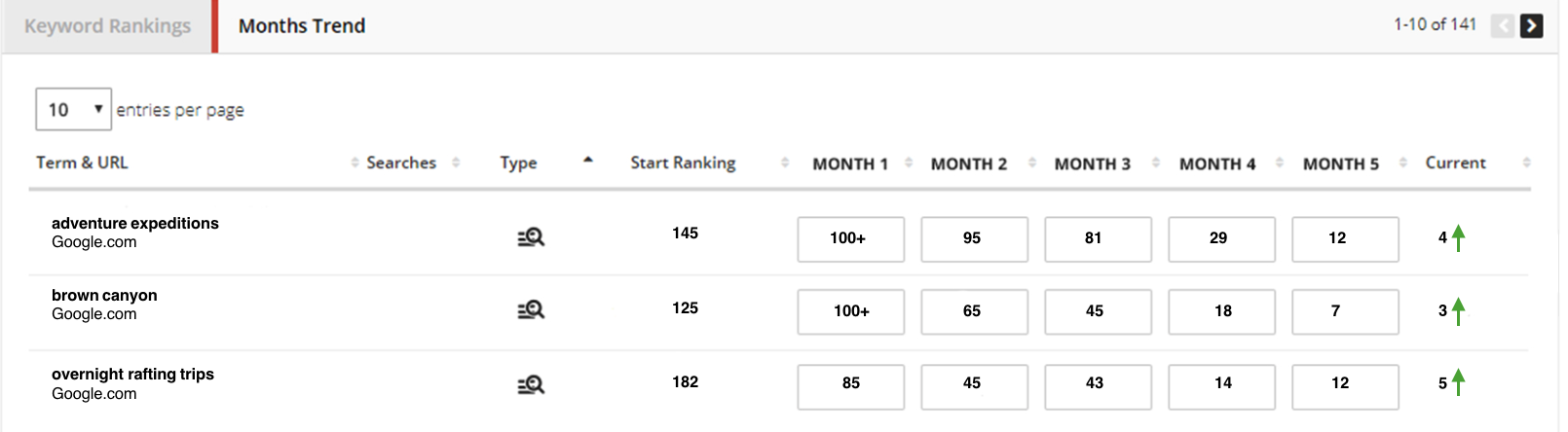The width and height of the screenshot is (1568, 432).
Task: Click search type icon for adventure expeditions
Action: point(531,237)
